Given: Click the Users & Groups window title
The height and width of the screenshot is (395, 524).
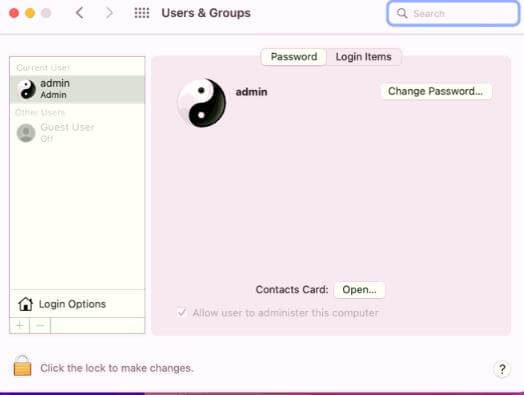Looking at the screenshot, I should pos(206,13).
